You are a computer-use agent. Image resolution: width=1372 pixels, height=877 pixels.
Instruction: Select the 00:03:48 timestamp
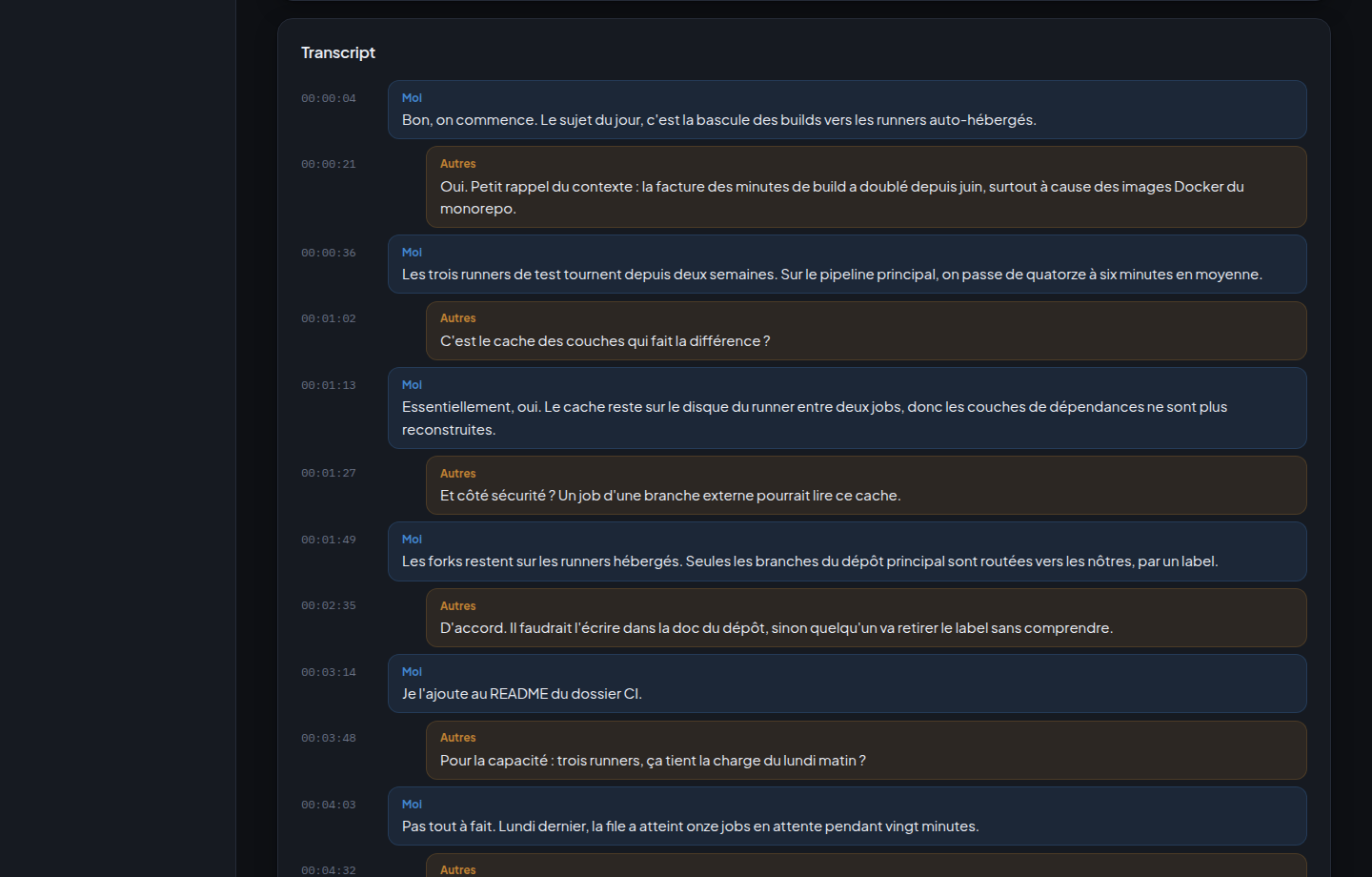pos(329,738)
